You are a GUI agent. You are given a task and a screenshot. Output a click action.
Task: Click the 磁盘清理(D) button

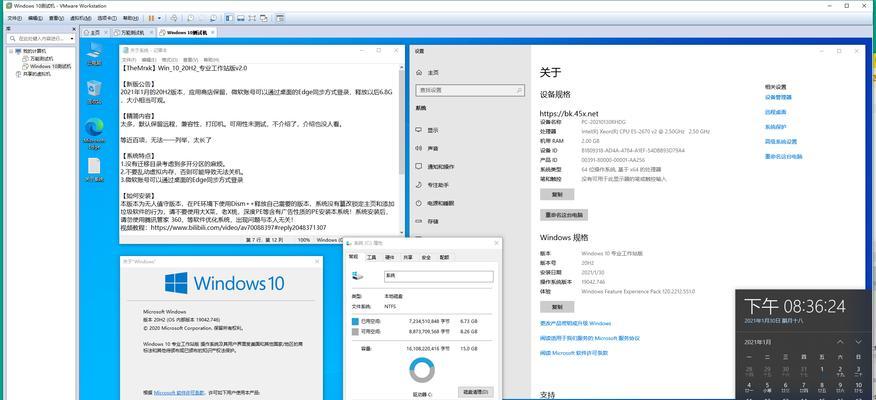coord(475,392)
